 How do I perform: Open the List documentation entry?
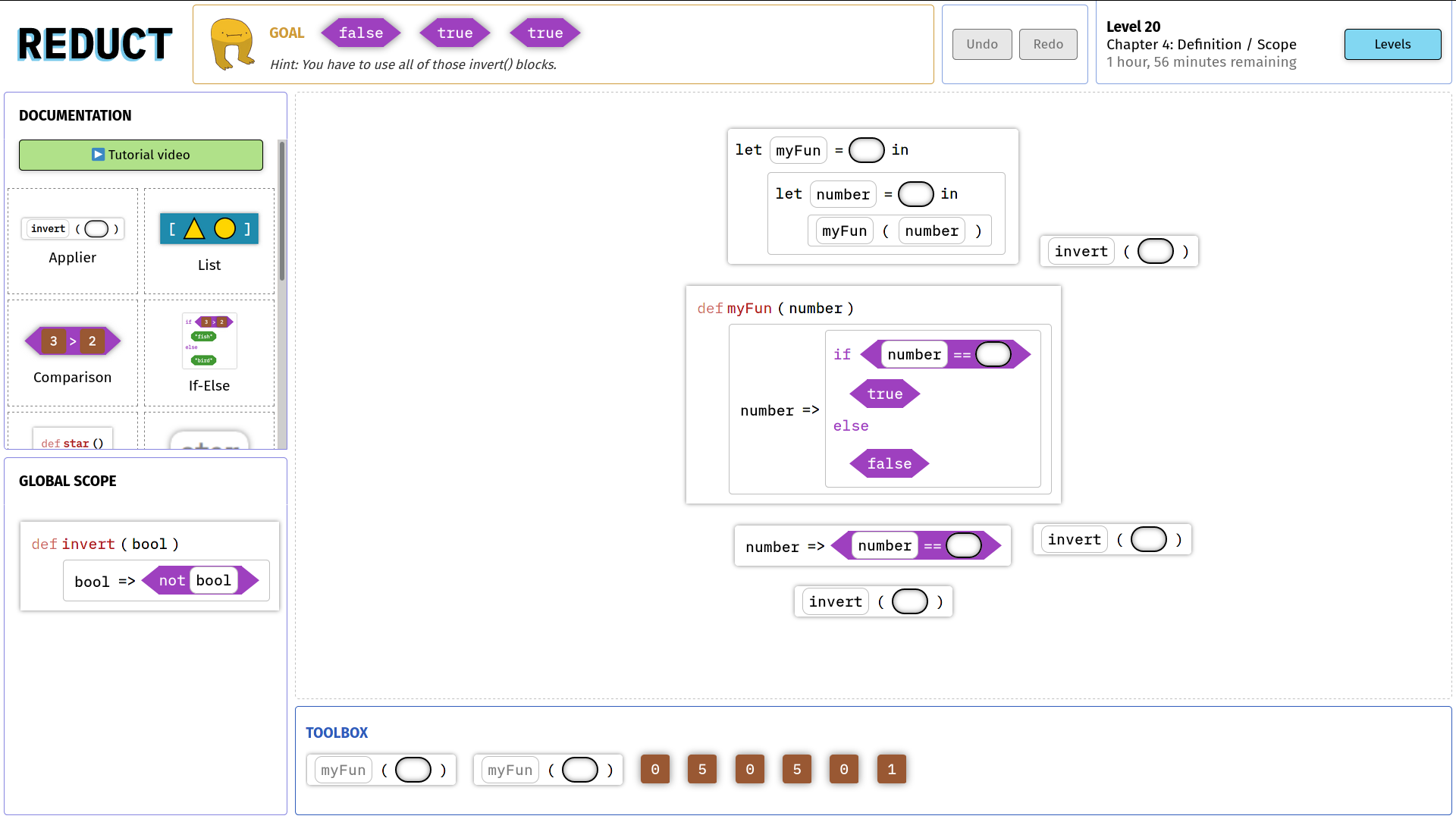tap(209, 229)
